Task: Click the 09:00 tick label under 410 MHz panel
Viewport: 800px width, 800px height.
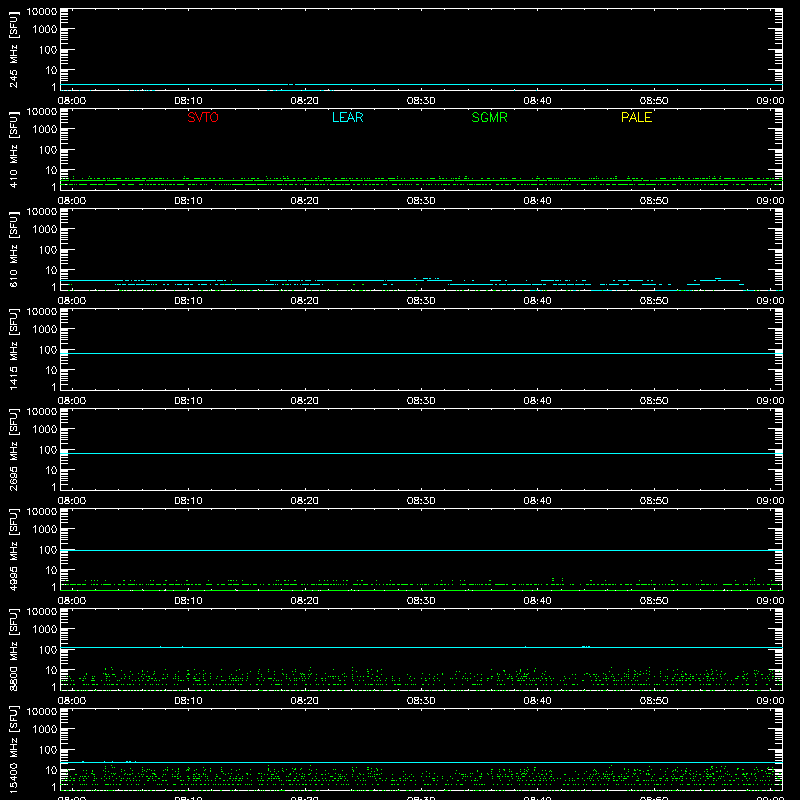Action: point(770,201)
